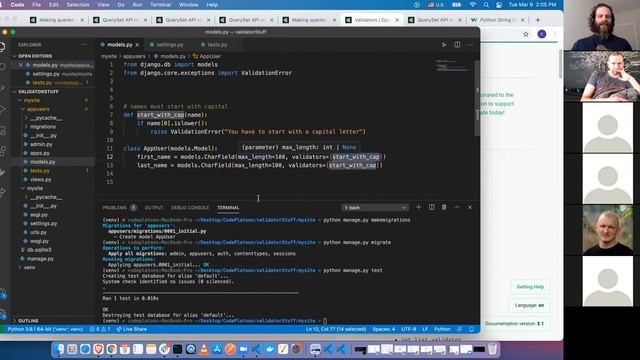The height and width of the screenshot is (360, 640).
Task: Open the Explorer panel more actions menu
Action: tap(84, 44)
